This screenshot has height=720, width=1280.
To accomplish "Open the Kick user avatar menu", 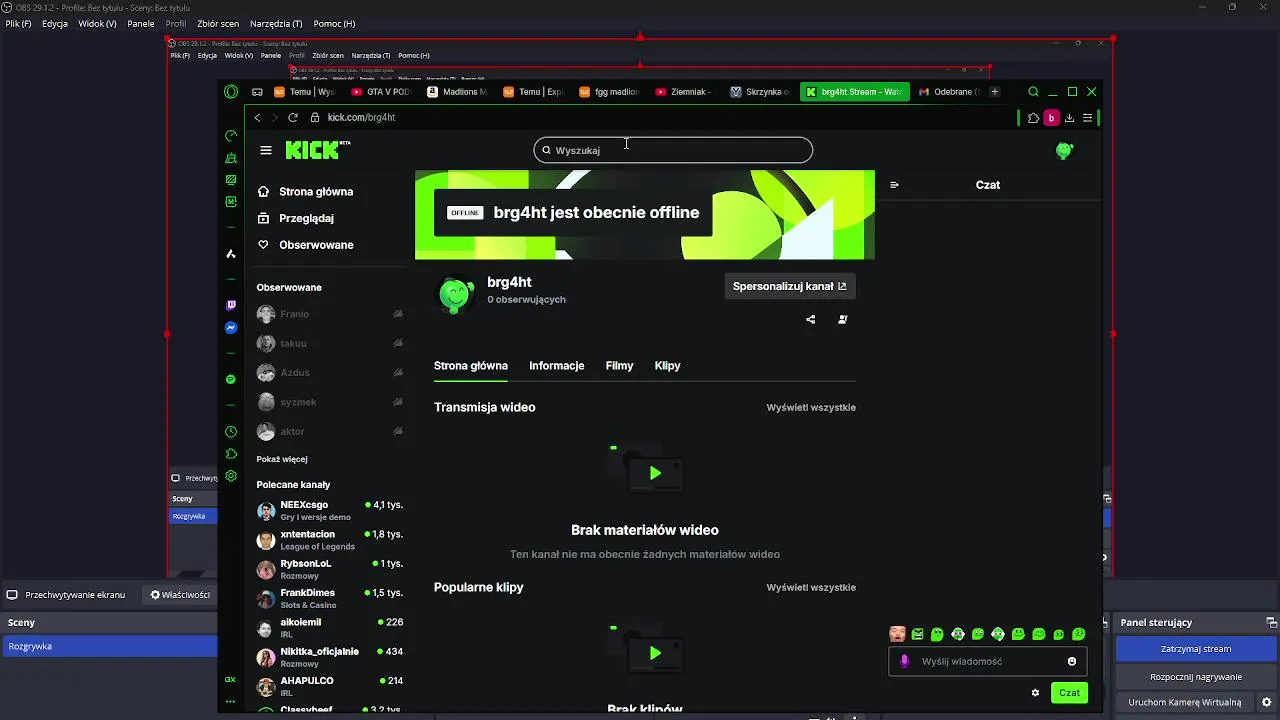I will coord(1064,150).
